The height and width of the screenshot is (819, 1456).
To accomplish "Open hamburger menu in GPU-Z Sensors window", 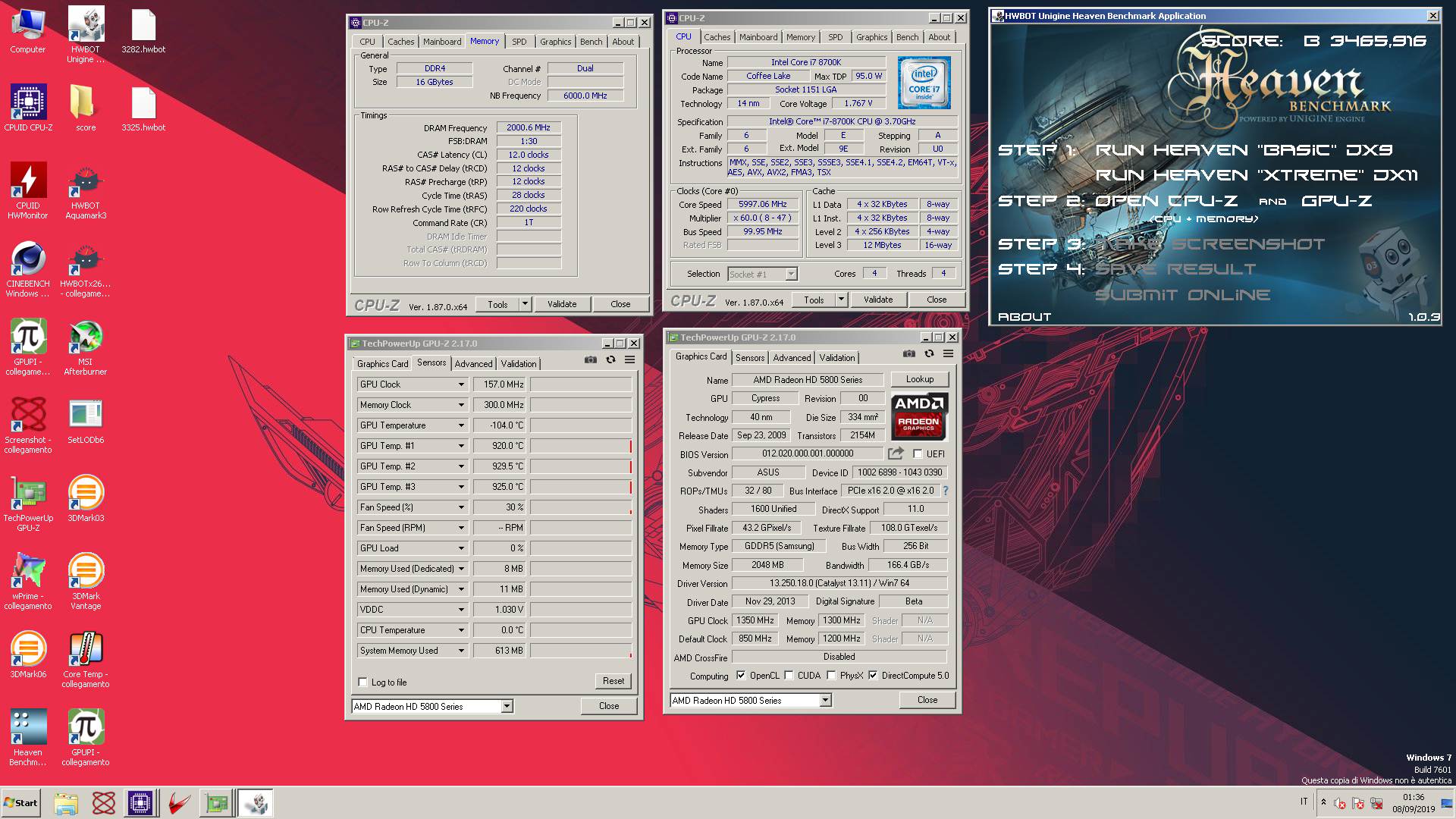I will [x=629, y=359].
